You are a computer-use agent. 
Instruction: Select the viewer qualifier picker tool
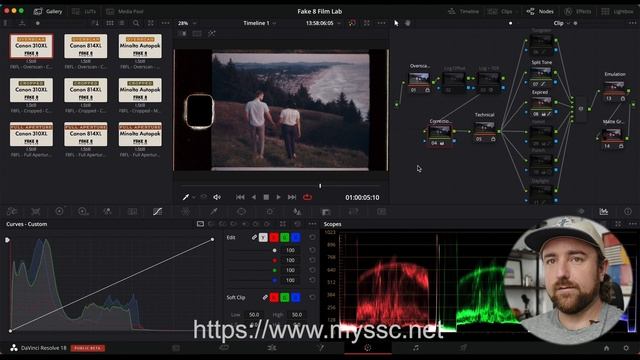pyautogui.click(x=186, y=197)
